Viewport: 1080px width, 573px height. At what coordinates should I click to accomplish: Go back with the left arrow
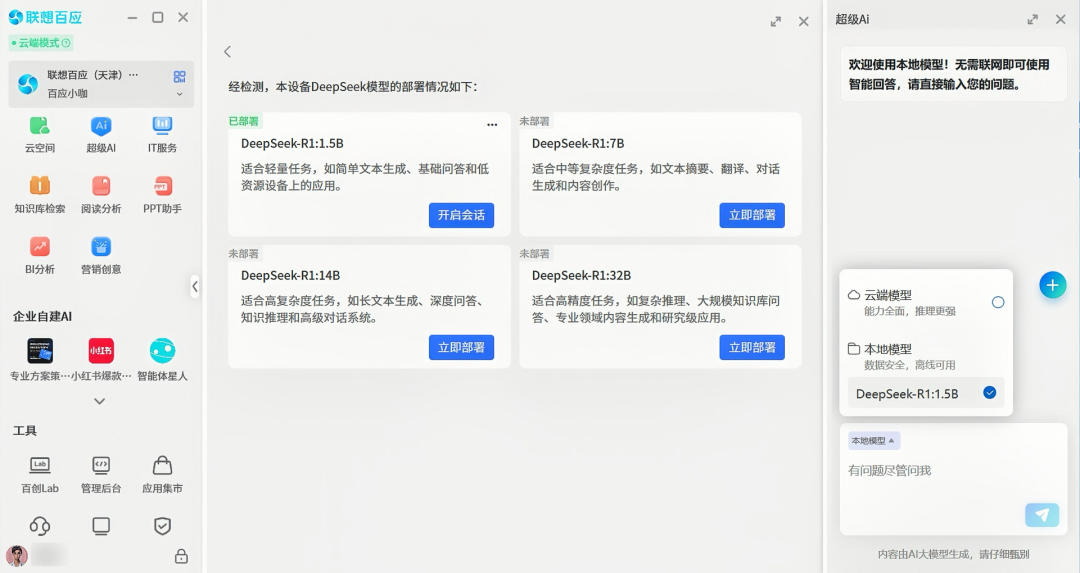227,52
